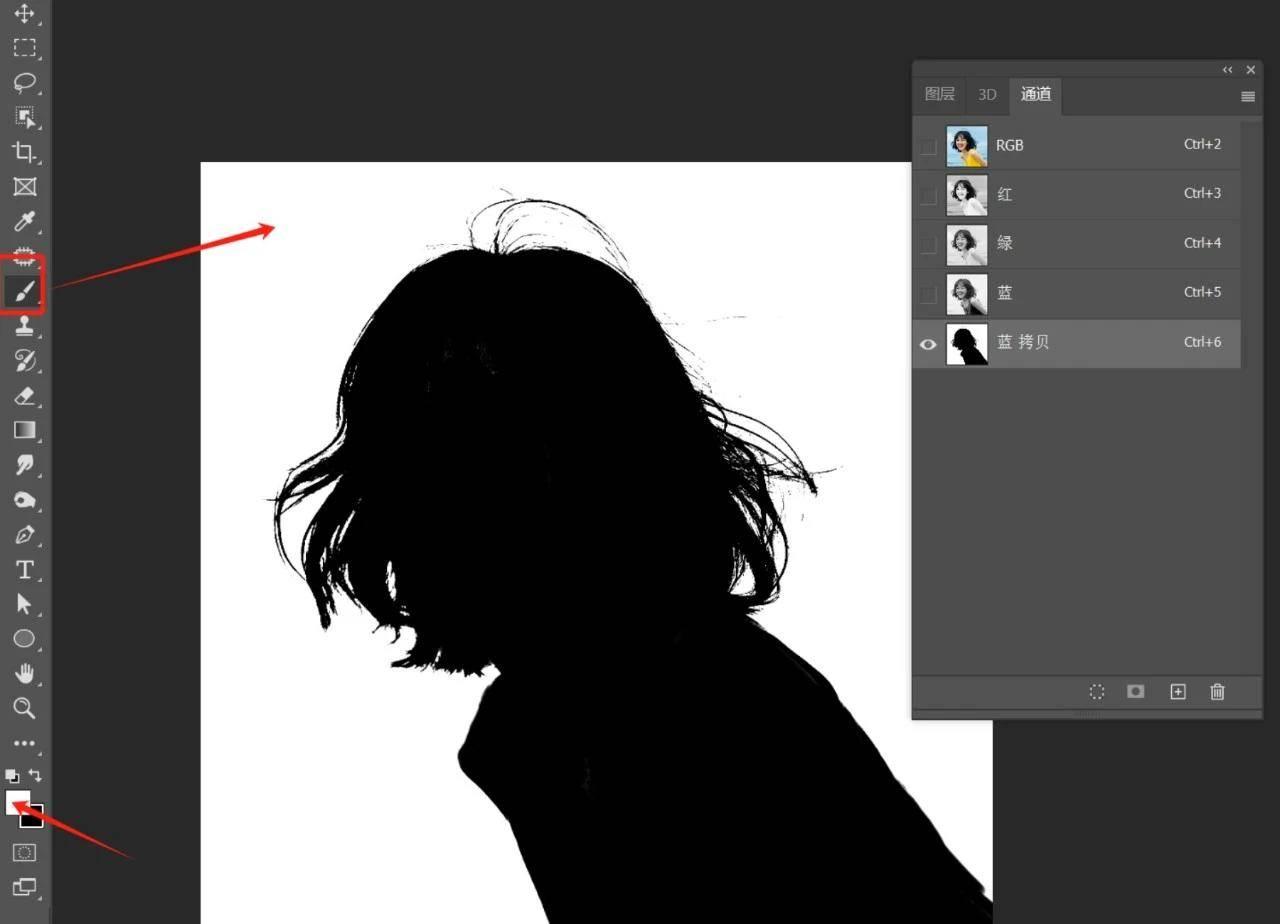Delete current channel with trash icon
The width and height of the screenshot is (1280, 924).
[1217, 692]
